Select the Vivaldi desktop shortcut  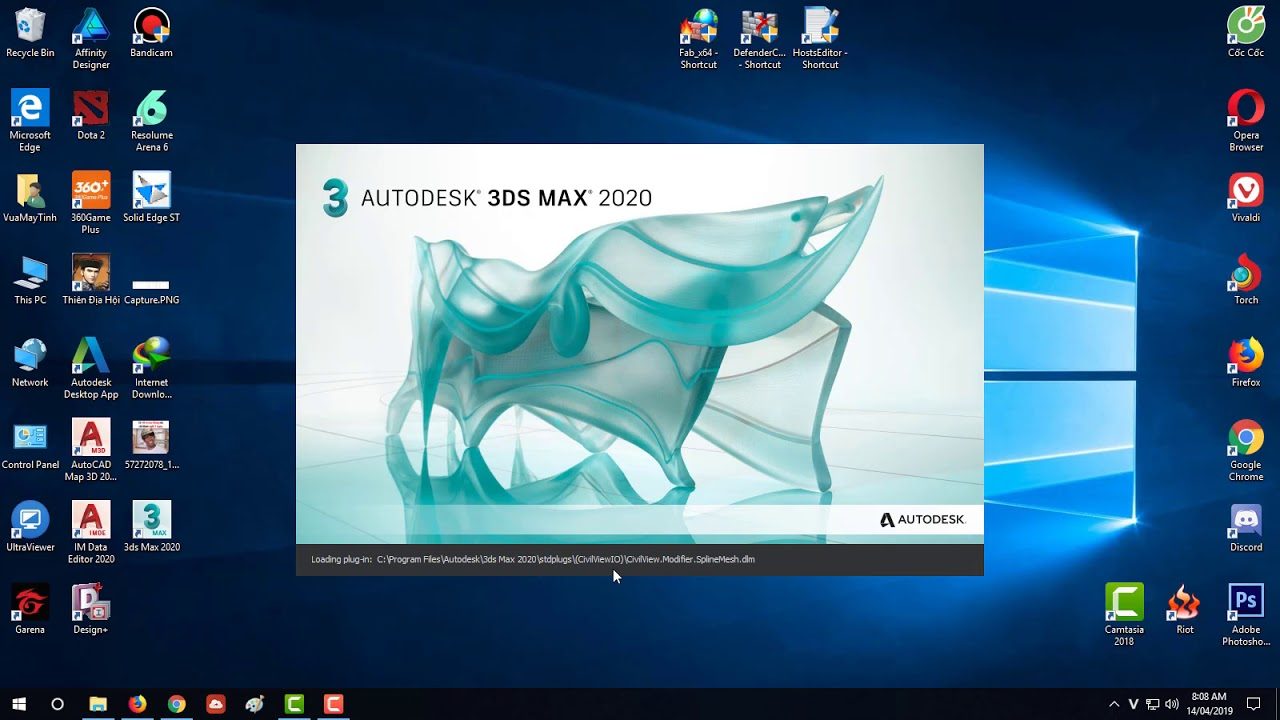[x=1246, y=197]
